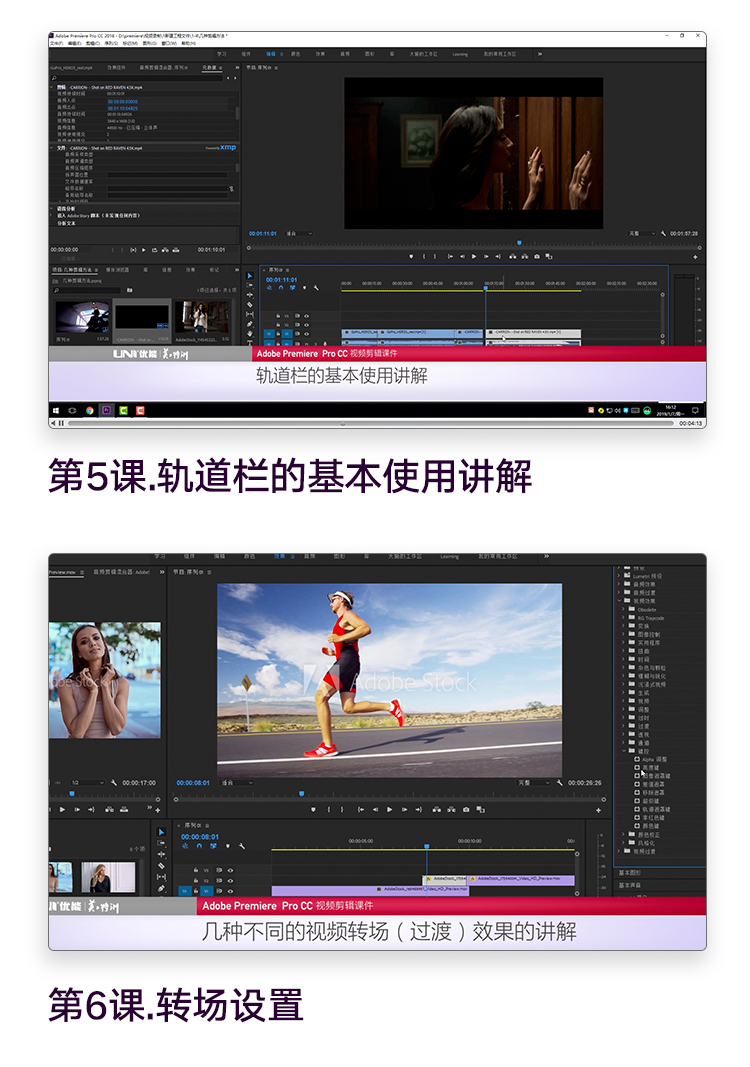
Task: Select woman-in-doorway clip thumbnail, lesson 5 project
Action: click(201, 317)
